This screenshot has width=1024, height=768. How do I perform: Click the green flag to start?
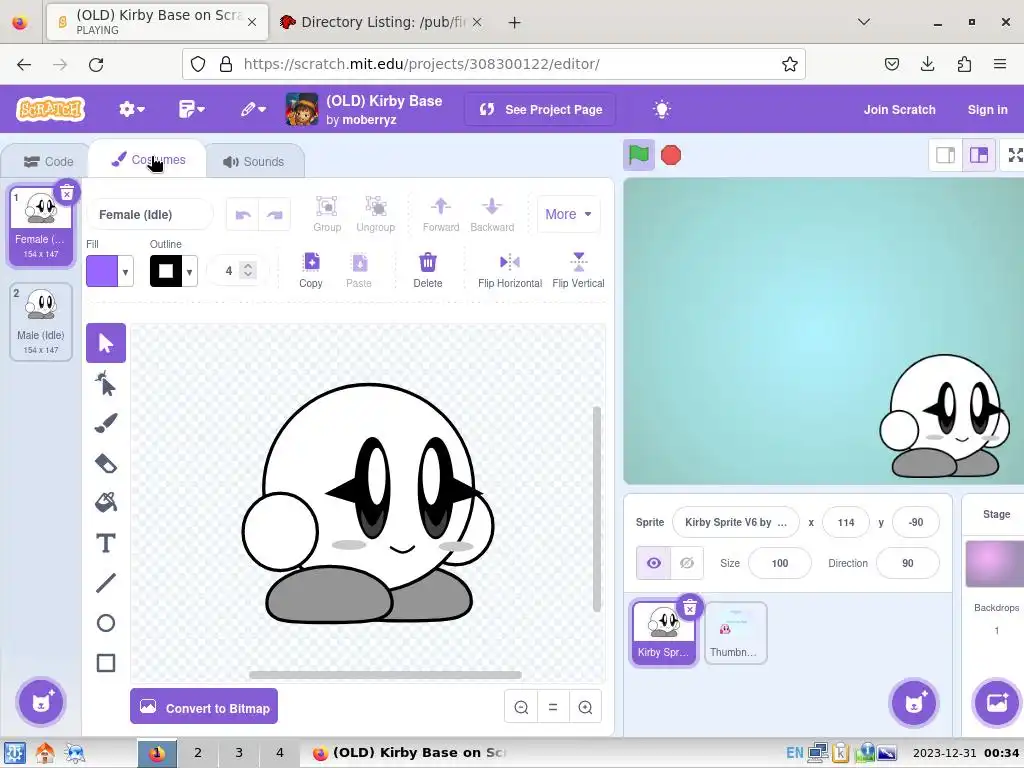[x=639, y=155]
